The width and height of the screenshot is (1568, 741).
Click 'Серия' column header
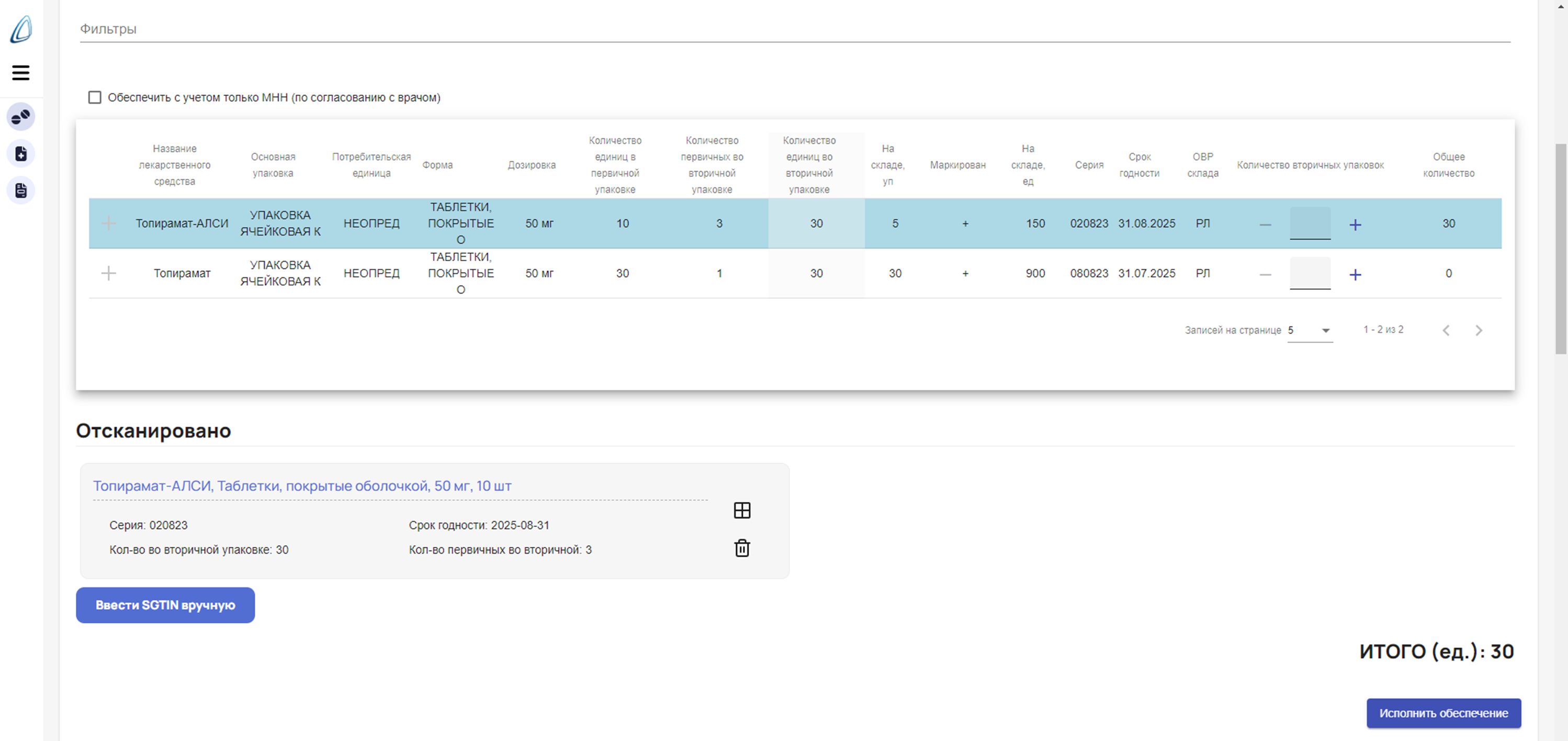[x=1089, y=165]
